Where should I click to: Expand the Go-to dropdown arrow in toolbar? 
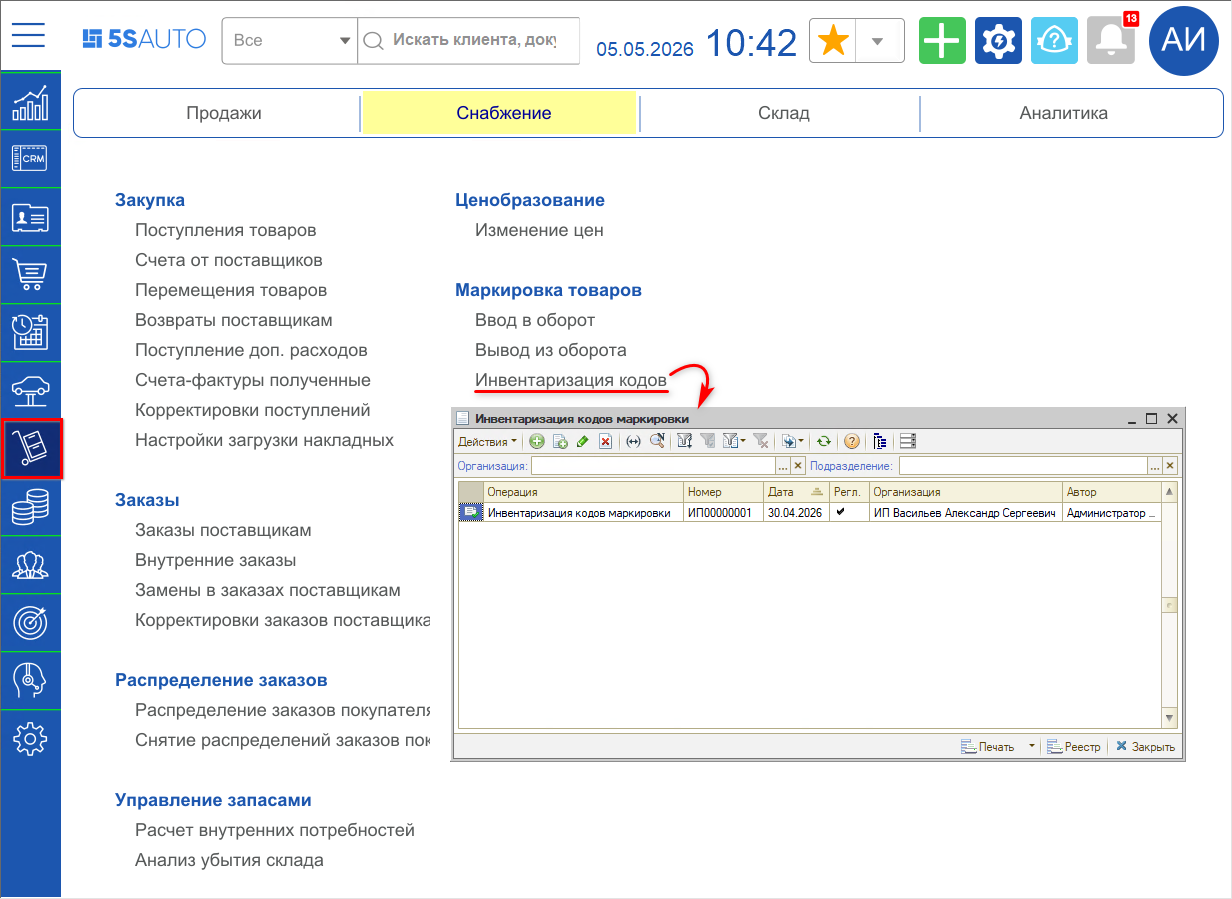tap(802, 441)
